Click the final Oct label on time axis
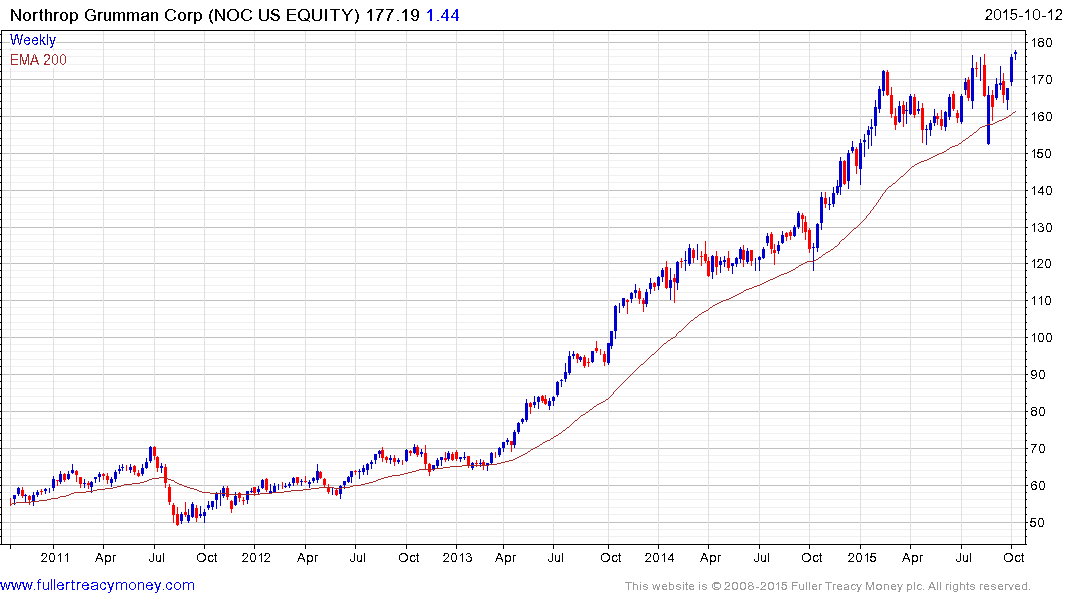This screenshot has width=1075, height=600. click(x=1014, y=557)
